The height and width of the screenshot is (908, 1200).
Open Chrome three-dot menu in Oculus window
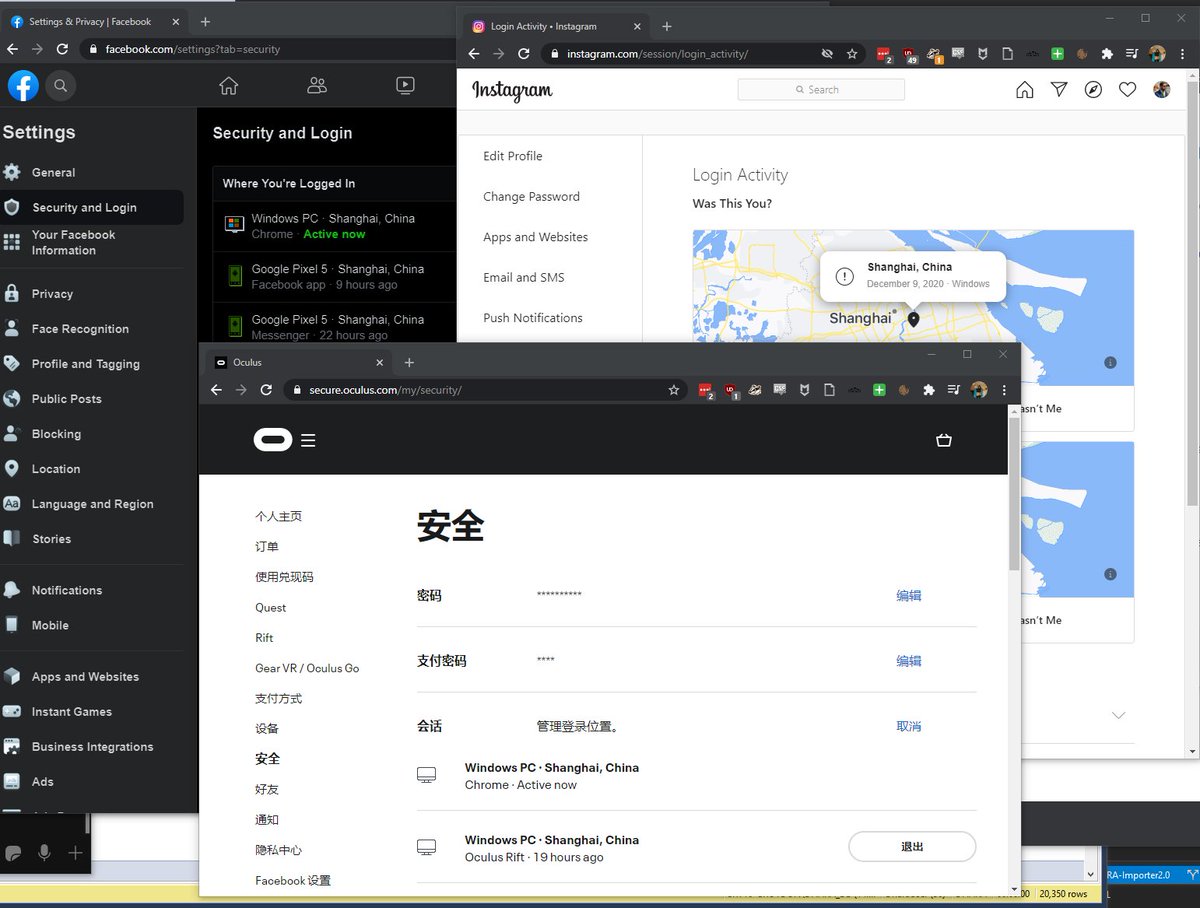1004,390
